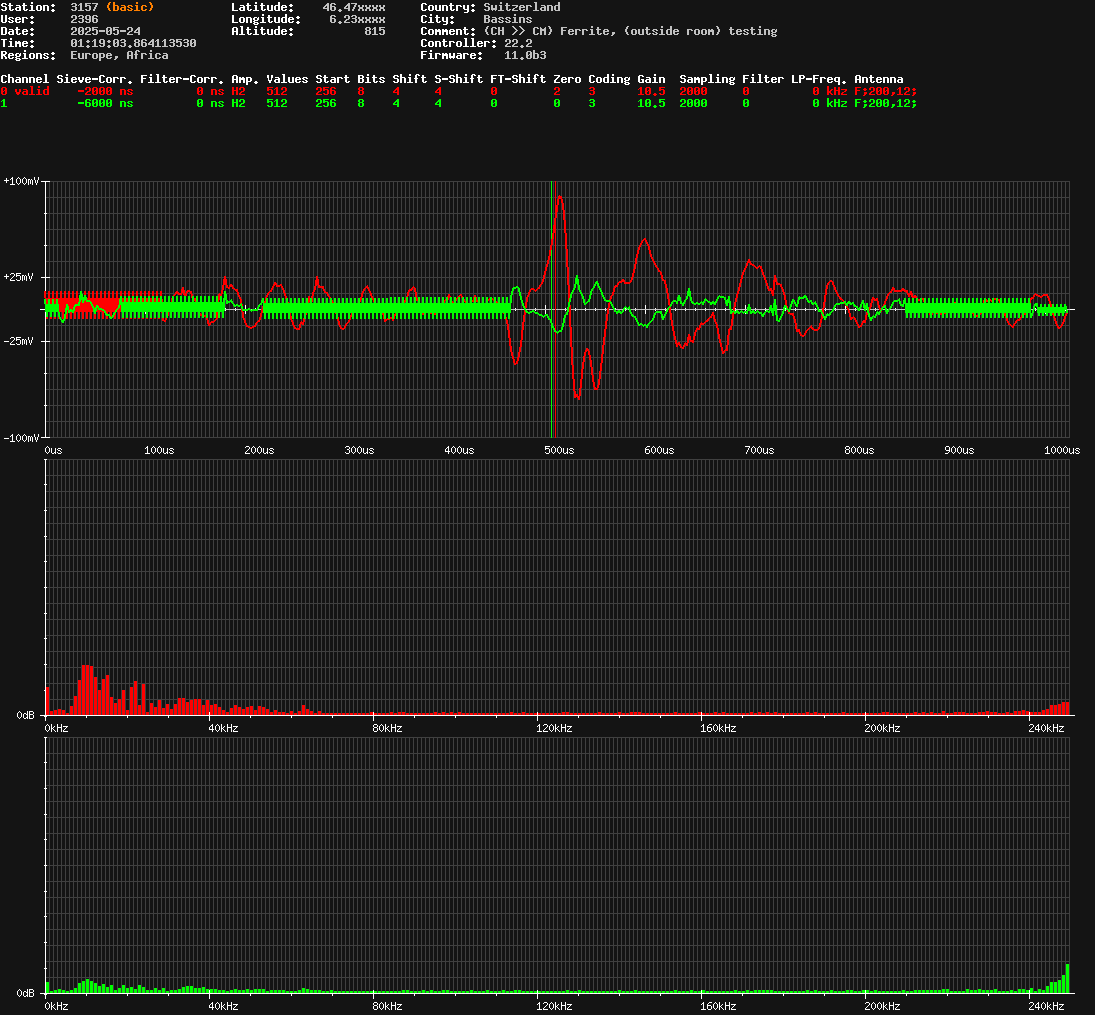1095x1015 pixels.
Task: Click the 1000us time axis label
Action: pos(1061,451)
